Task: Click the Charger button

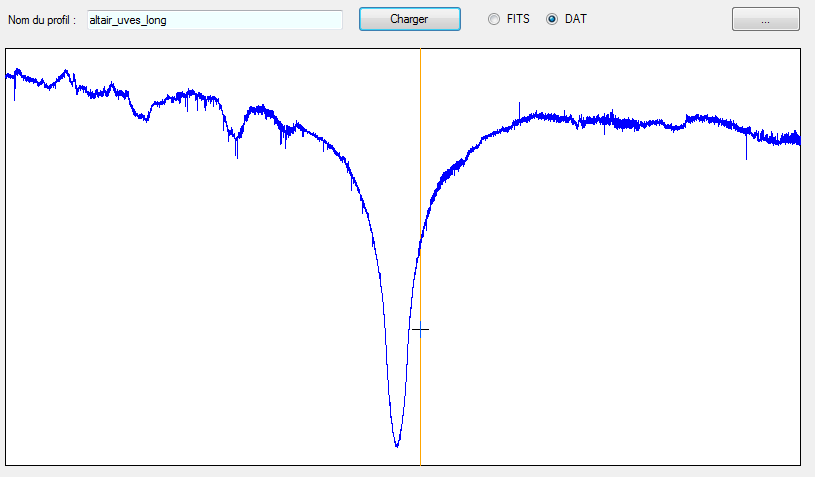Action: click(410, 19)
